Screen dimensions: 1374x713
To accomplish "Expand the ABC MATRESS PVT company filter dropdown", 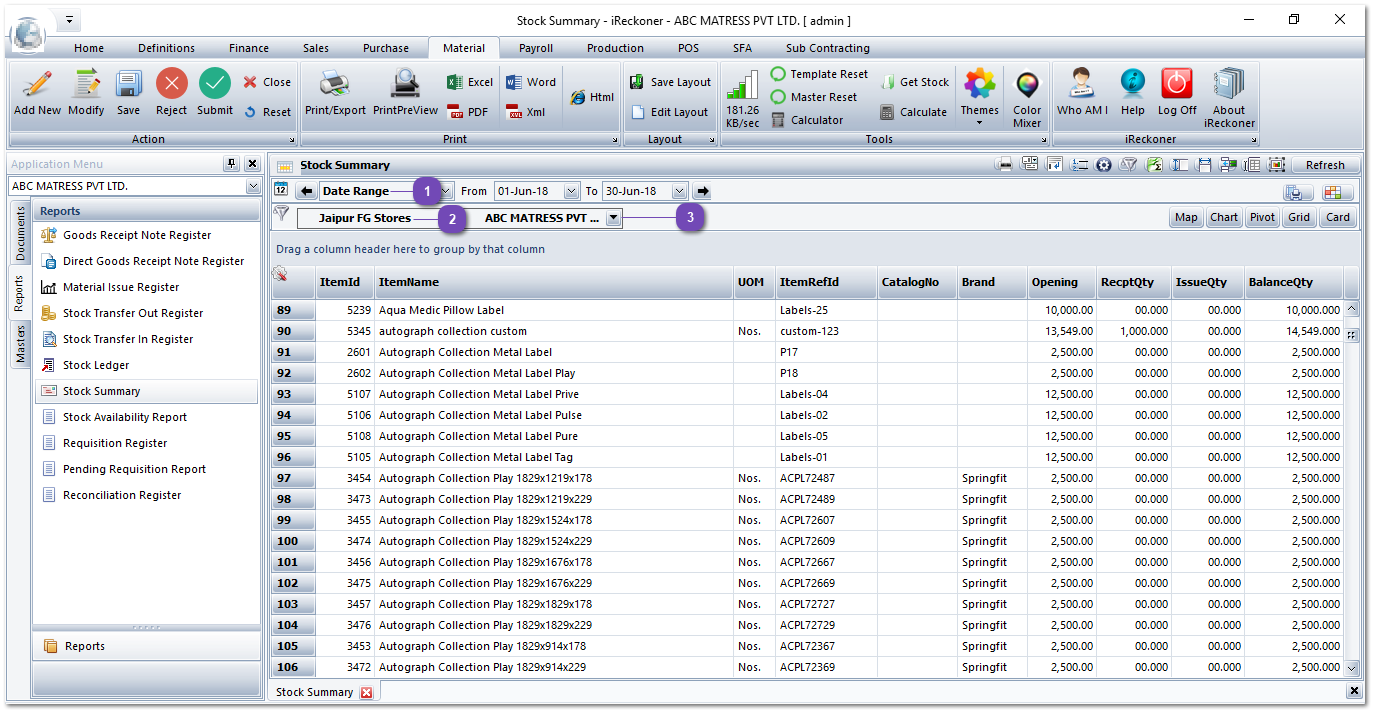I will click(x=613, y=217).
